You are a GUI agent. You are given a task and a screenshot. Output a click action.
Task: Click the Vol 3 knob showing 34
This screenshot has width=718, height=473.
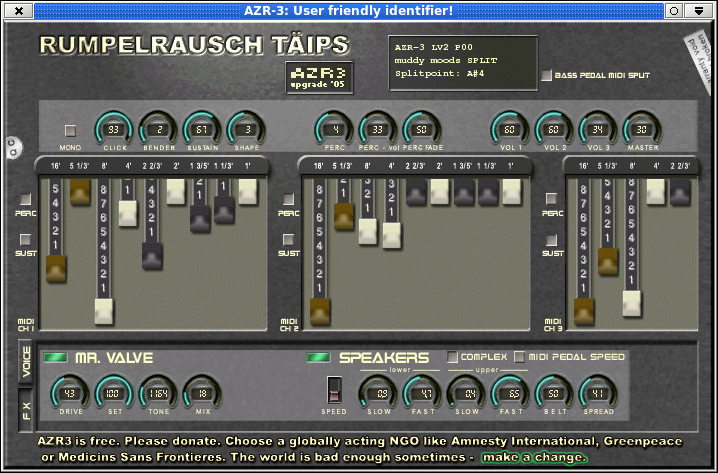click(598, 129)
